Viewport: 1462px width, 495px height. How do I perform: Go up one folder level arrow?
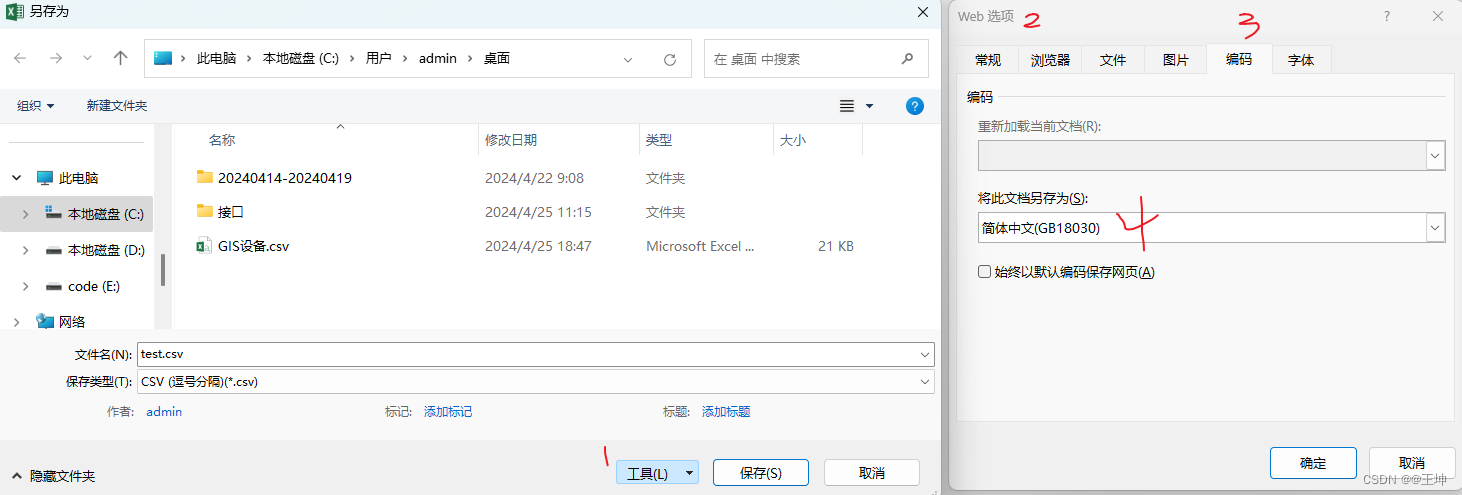[121, 59]
